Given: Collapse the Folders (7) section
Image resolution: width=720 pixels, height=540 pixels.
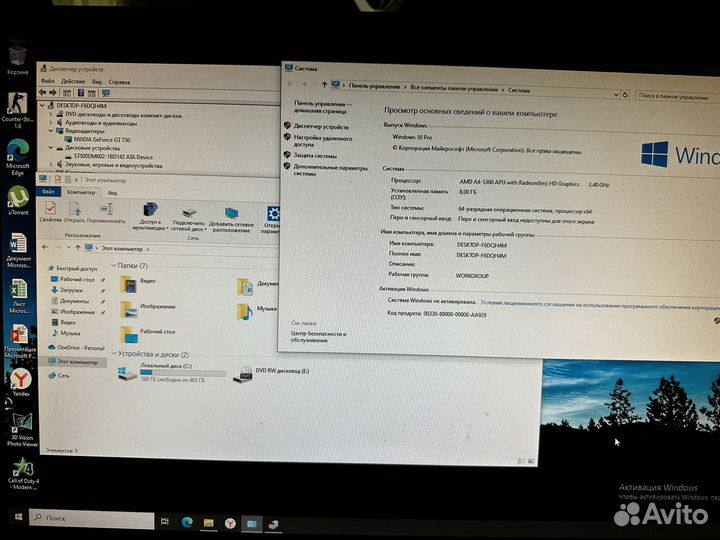Looking at the screenshot, I should (113, 265).
